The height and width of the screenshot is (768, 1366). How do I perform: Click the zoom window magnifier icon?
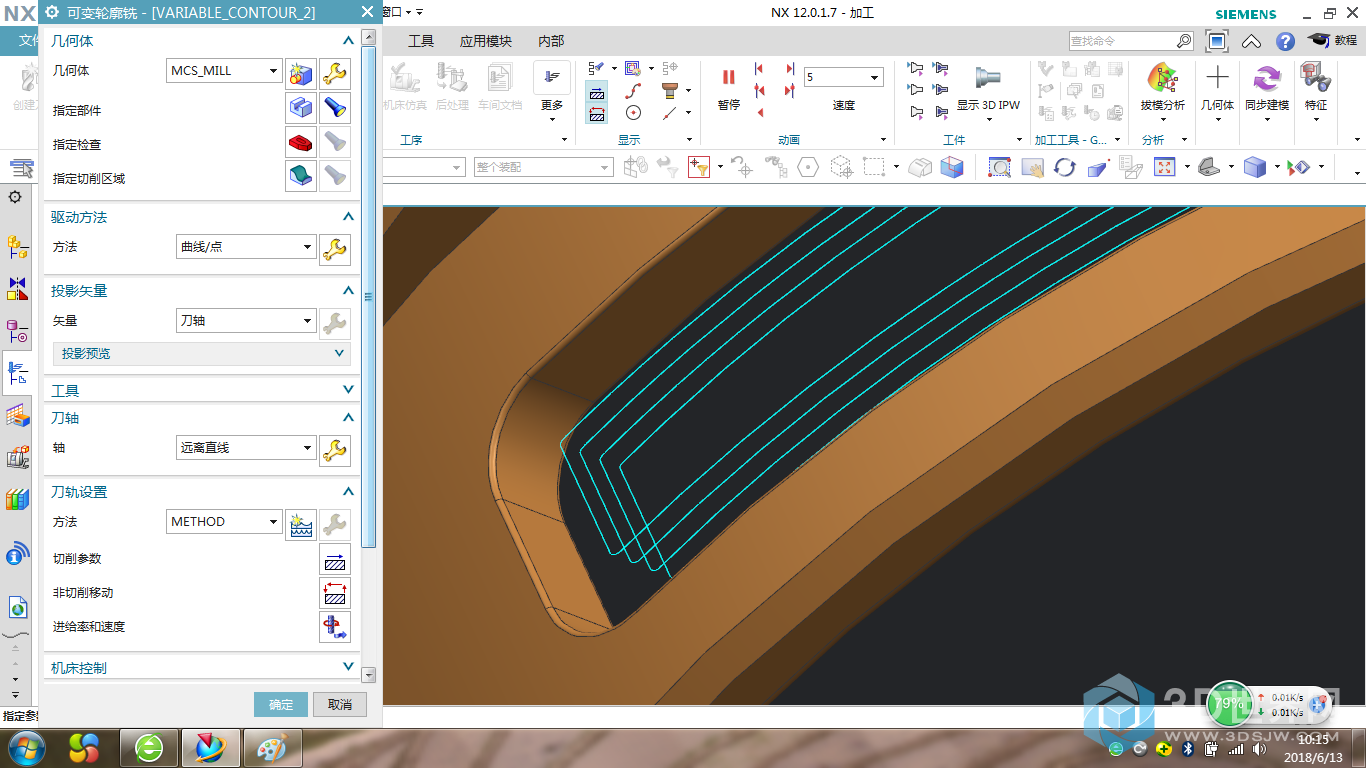[999, 168]
